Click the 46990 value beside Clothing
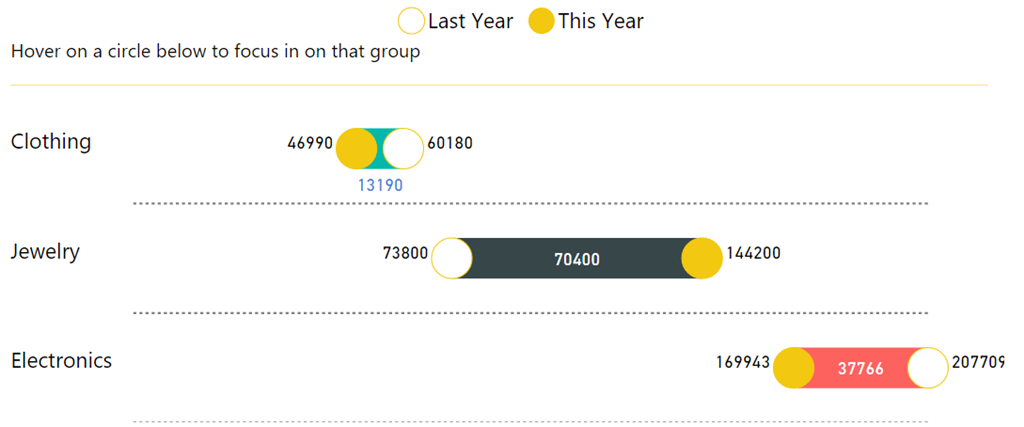1024x427 pixels. (310, 143)
